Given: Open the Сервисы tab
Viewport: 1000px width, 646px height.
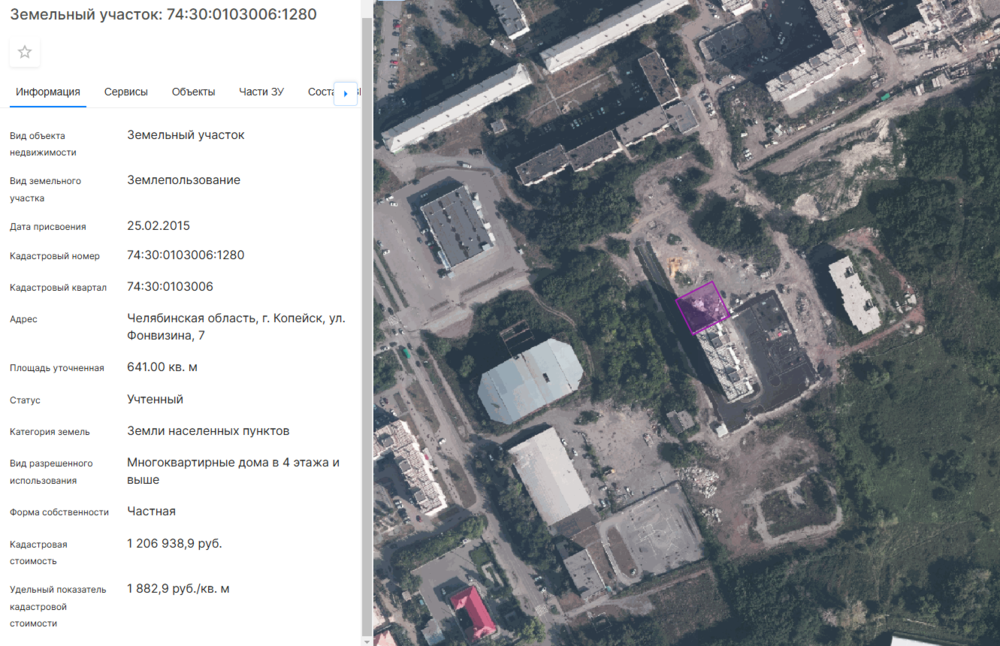Looking at the screenshot, I should point(126,92).
